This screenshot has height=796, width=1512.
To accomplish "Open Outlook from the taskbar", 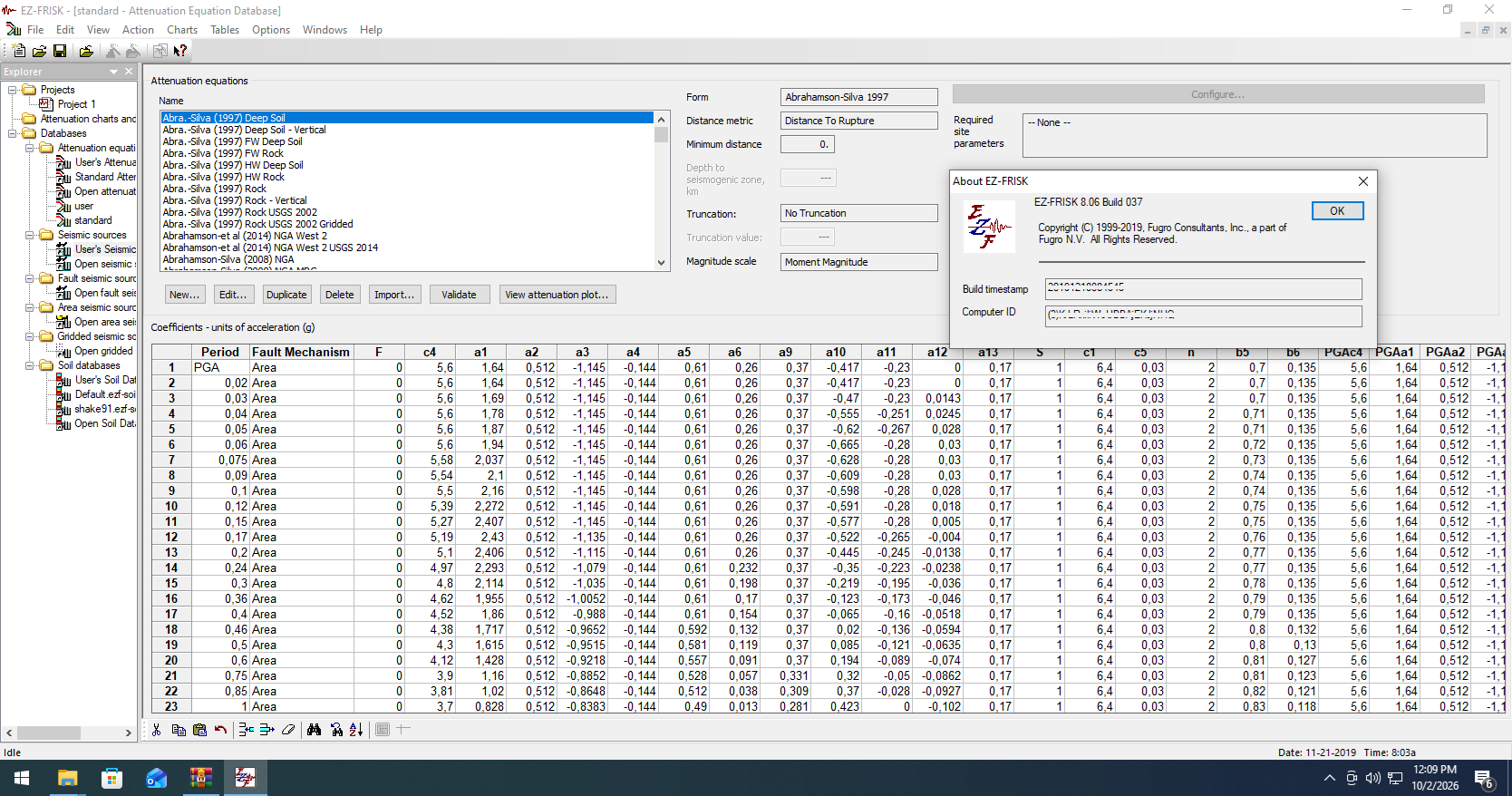I will point(156,778).
